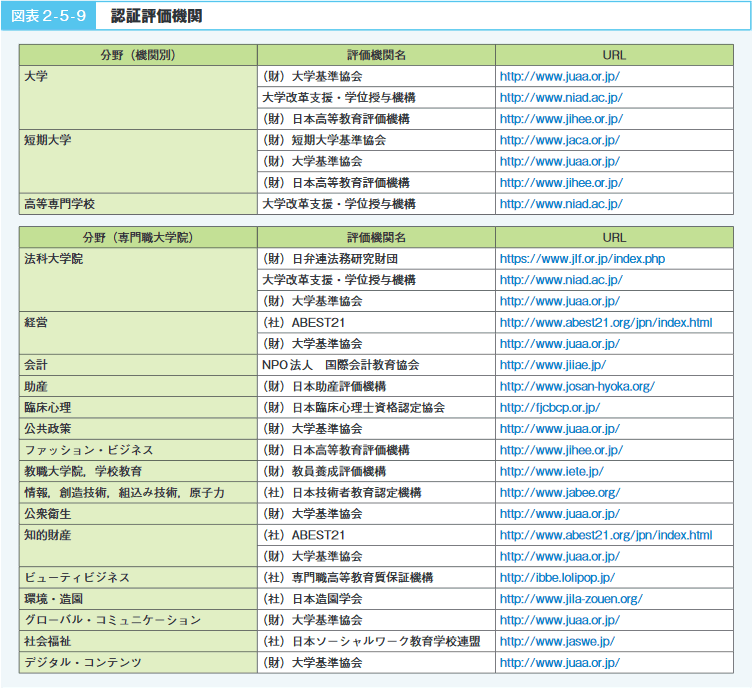Open the juaa.or.jp link in the グローバル・コミュニケーション row
This screenshot has height=688, width=753.
[x=559, y=620]
